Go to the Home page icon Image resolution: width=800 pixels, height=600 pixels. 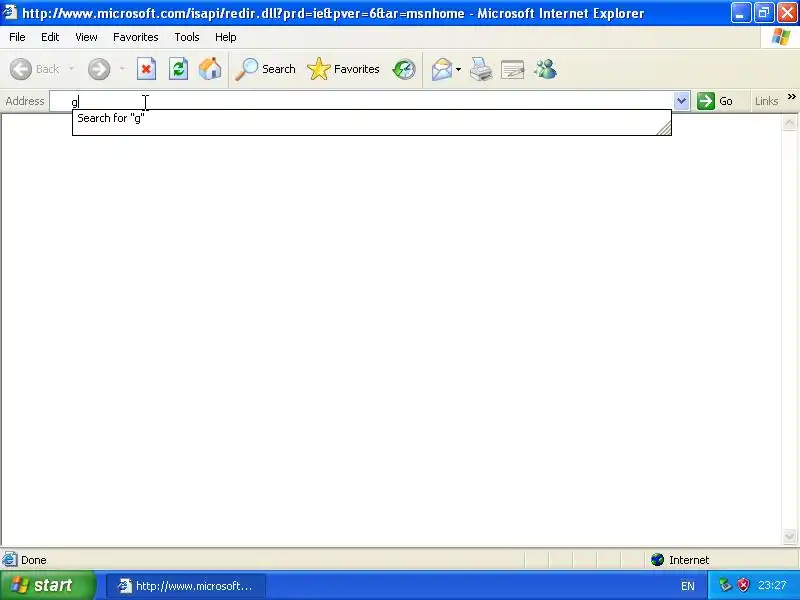[210, 69]
